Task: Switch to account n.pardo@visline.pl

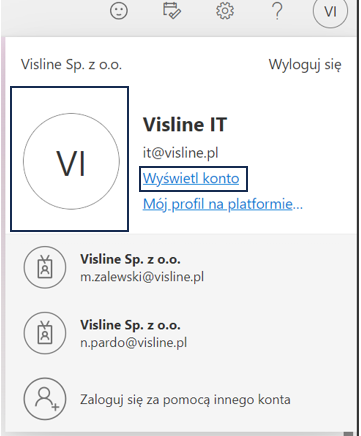Action: pyautogui.click(x=180, y=333)
